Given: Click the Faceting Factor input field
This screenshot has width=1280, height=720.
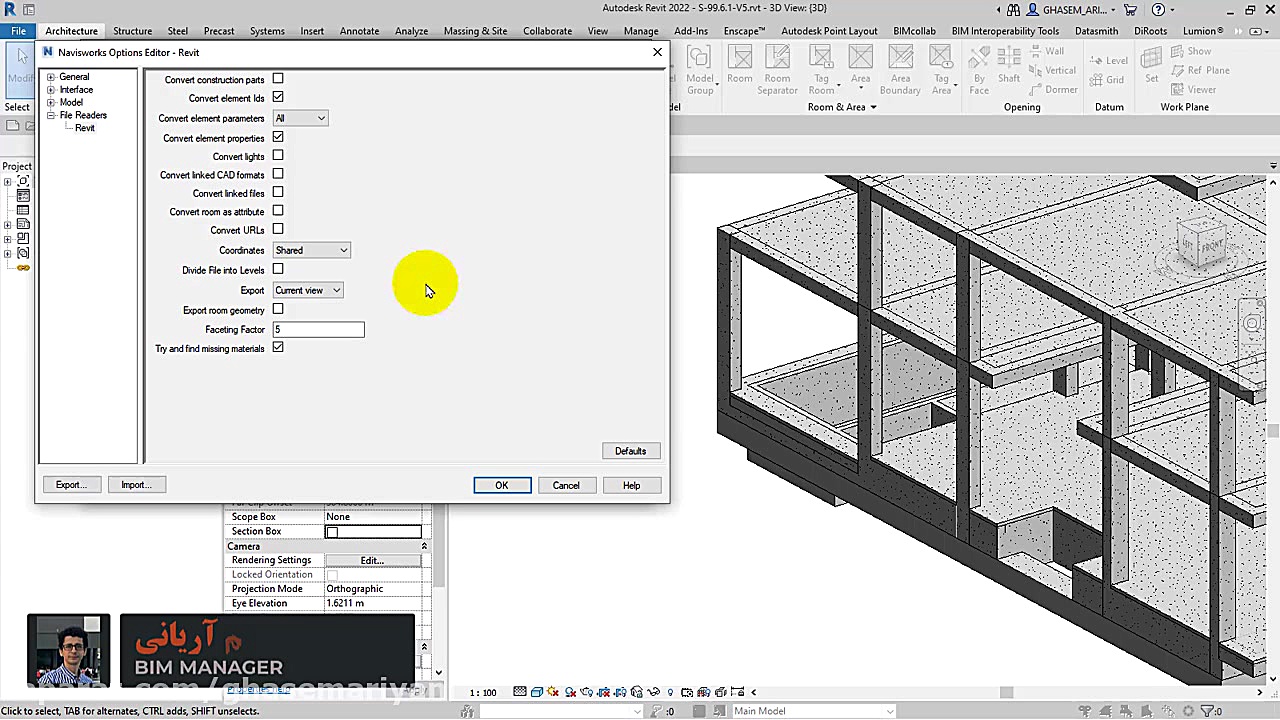Looking at the screenshot, I should (318, 329).
